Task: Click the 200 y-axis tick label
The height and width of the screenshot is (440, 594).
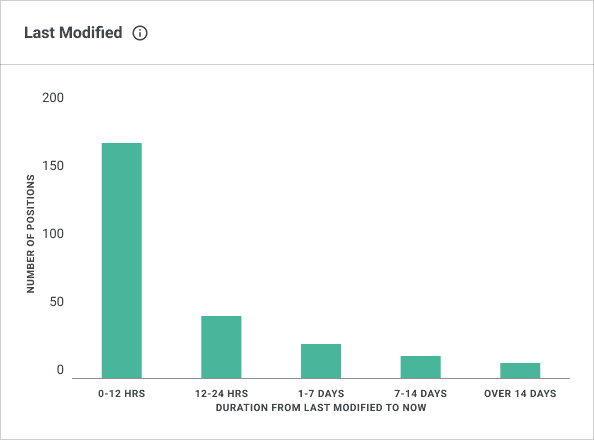Action: point(53,98)
